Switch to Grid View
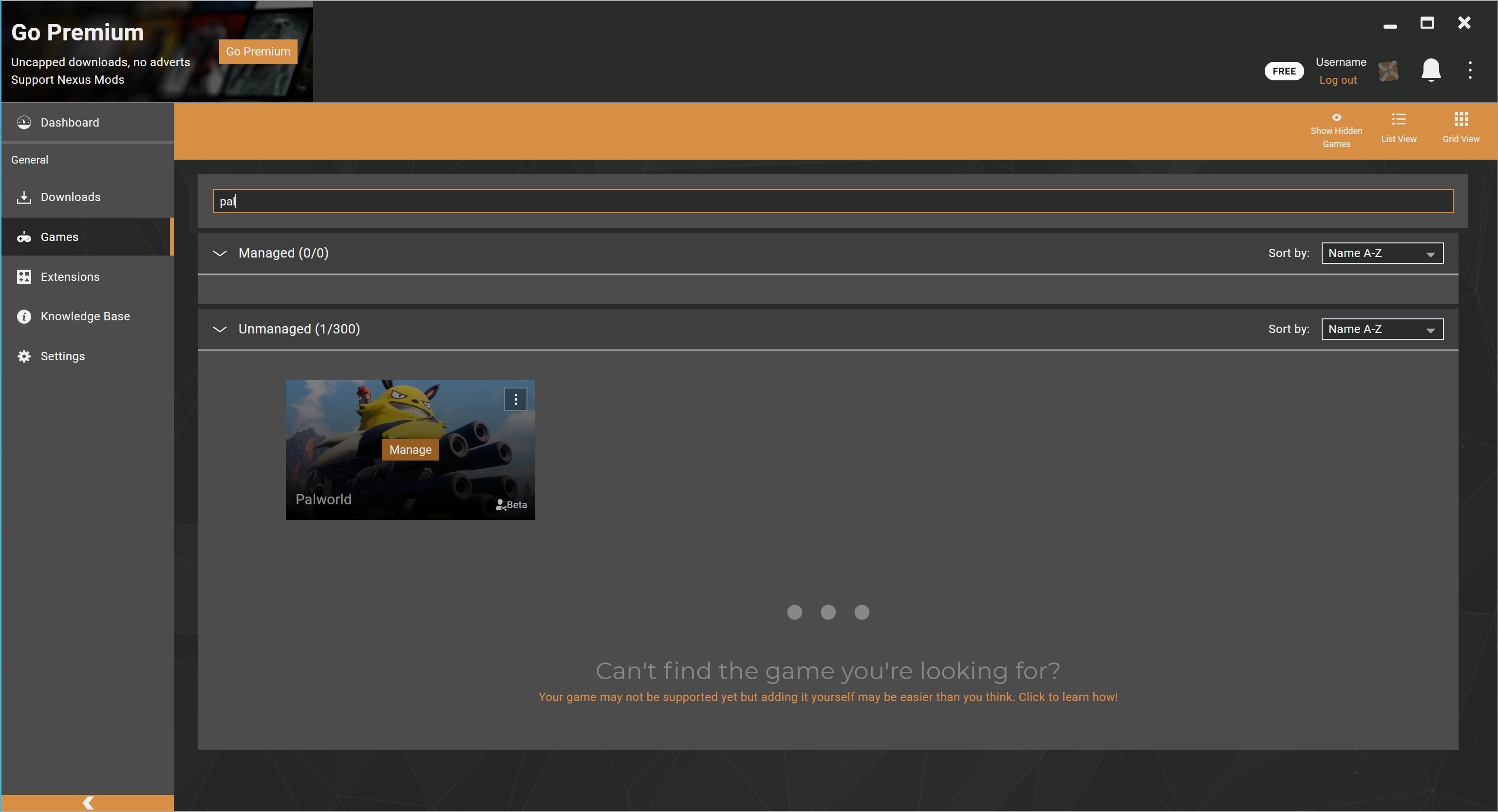Viewport: 1498px width, 812px height. click(x=1461, y=127)
